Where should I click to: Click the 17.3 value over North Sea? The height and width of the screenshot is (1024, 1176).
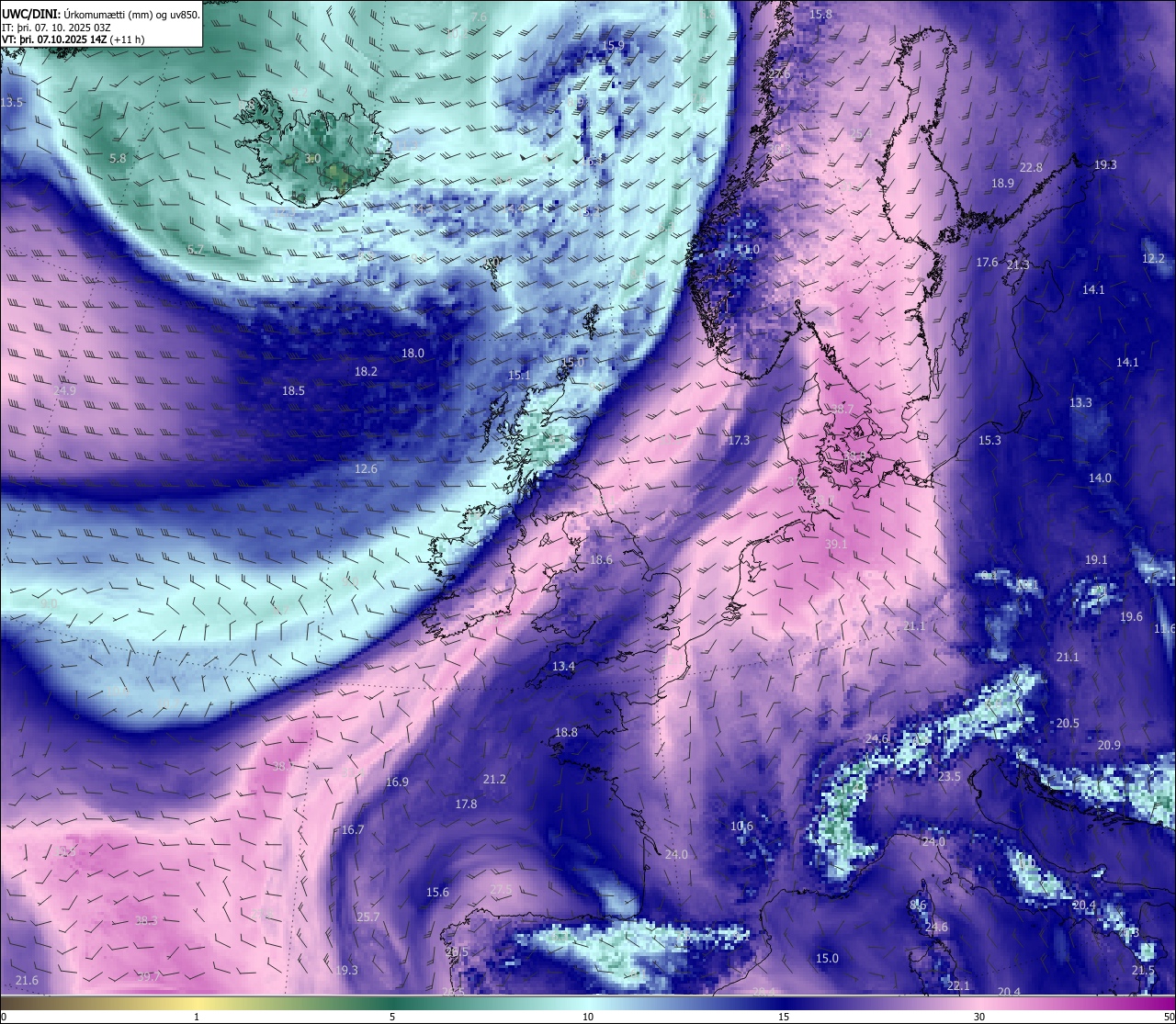click(739, 441)
